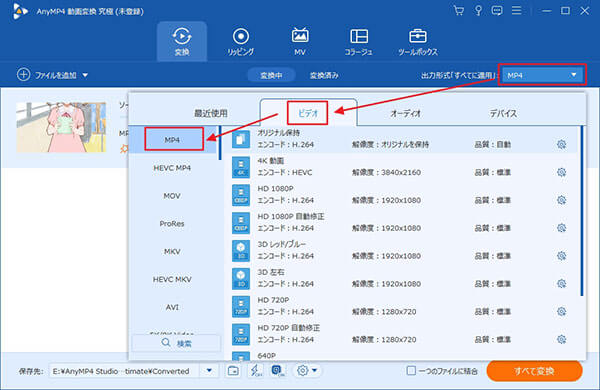Choose HEVC MP4 in the format list
600x390 pixels.
point(172,168)
